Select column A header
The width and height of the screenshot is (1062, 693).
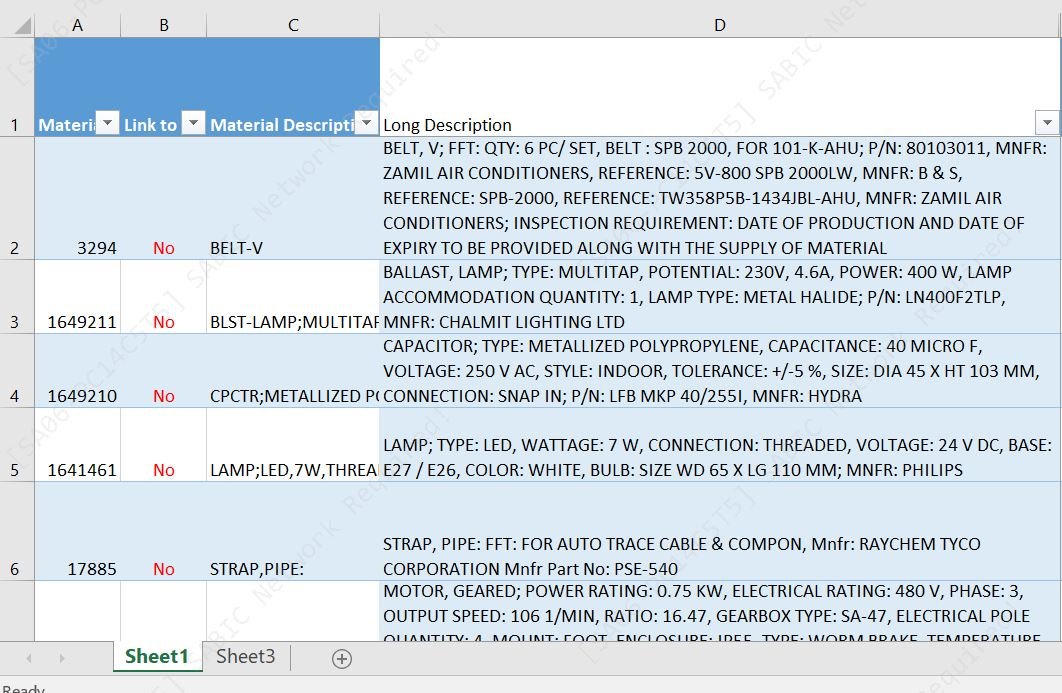pos(77,26)
